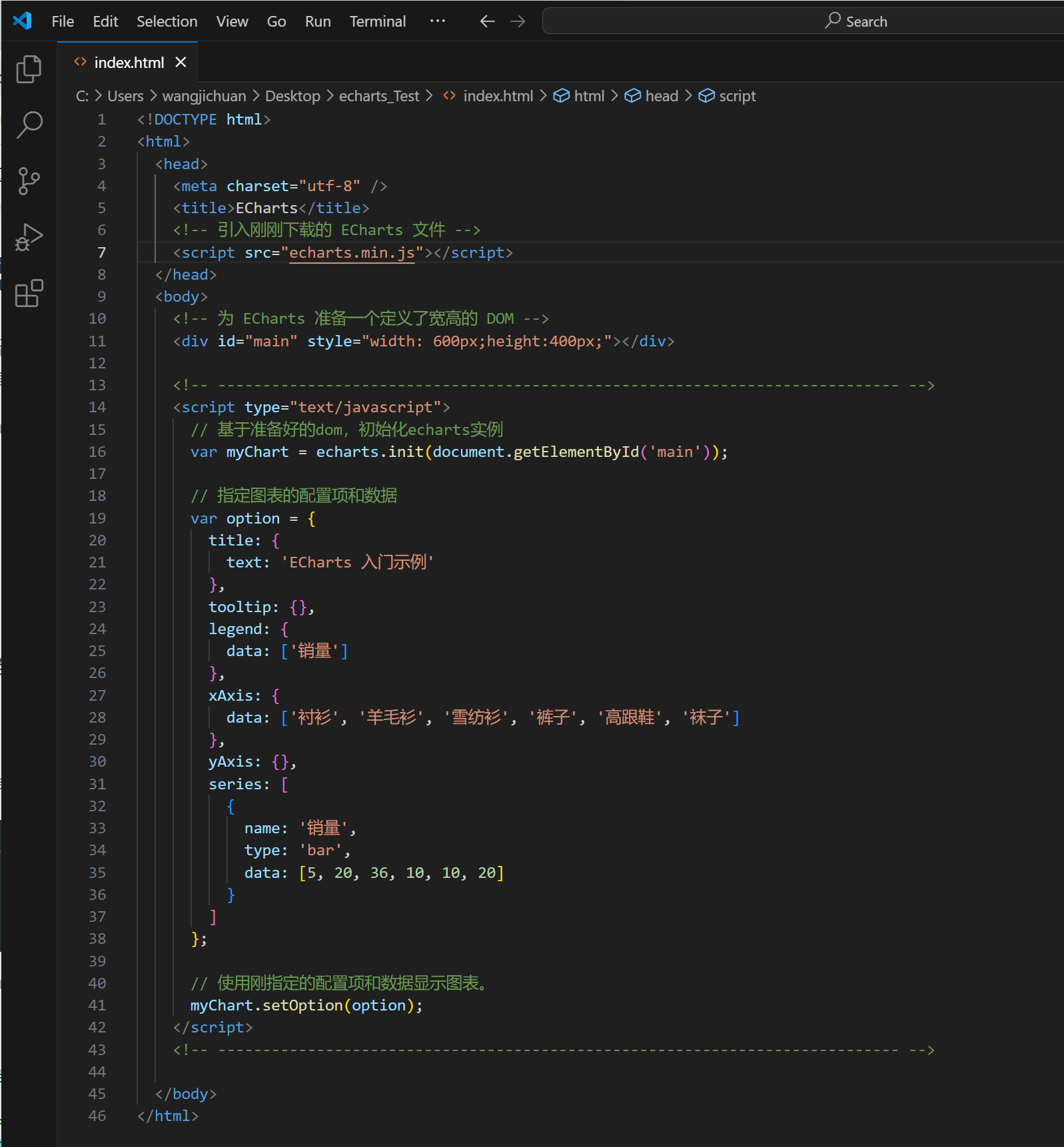Click data array [5, 20, 36...] on line 35
1064x1147 pixels.
point(402,873)
